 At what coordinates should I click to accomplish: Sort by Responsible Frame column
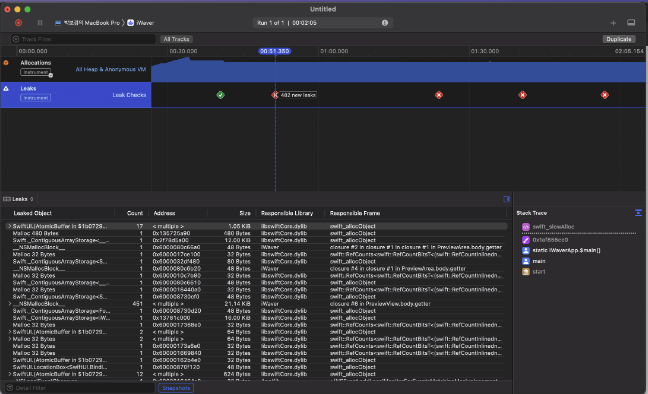pyautogui.click(x=355, y=213)
